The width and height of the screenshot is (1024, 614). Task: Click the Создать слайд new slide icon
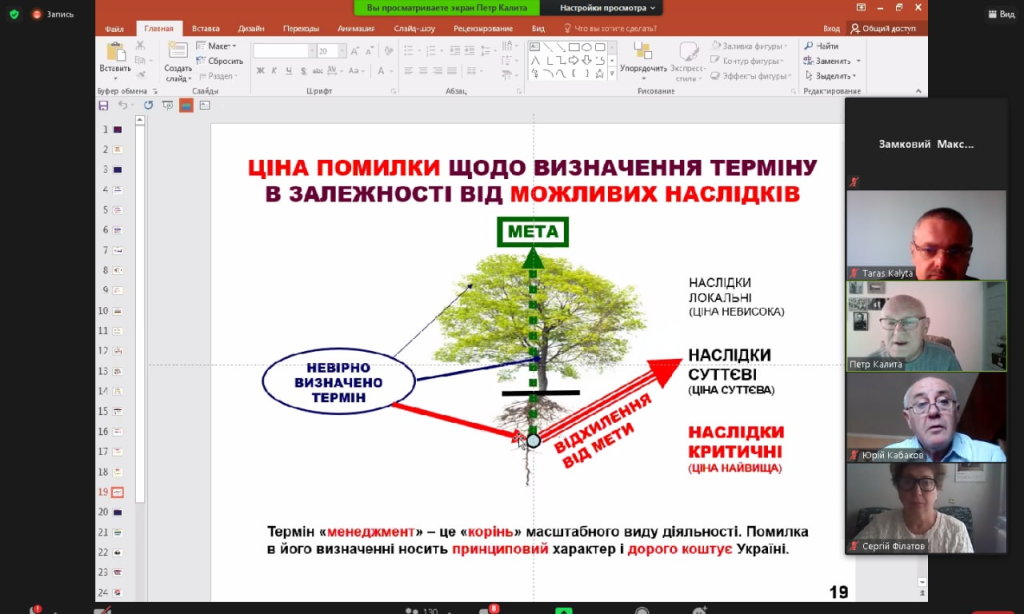(x=177, y=52)
